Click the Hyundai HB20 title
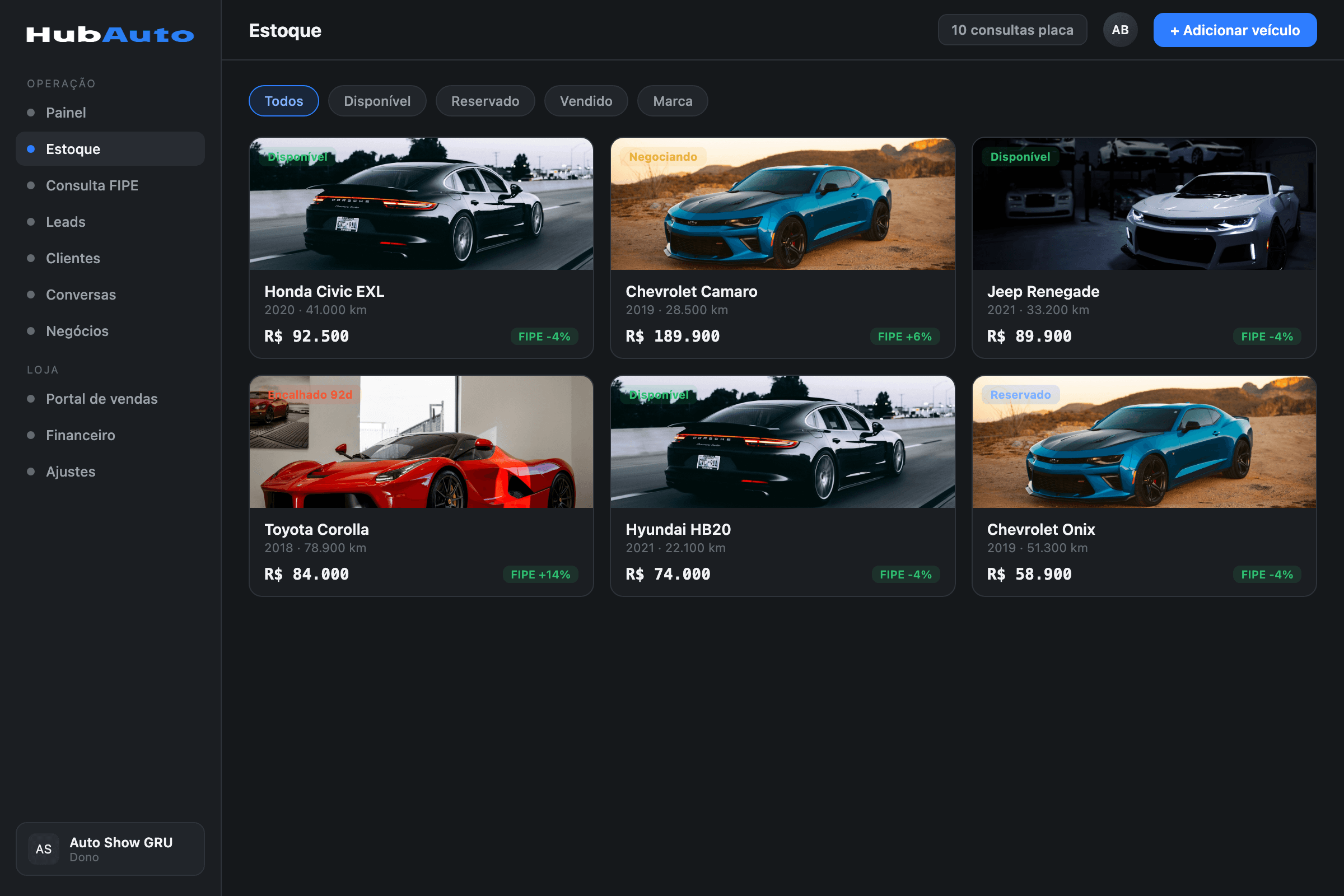This screenshot has width=1344, height=896. click(678, 530)
